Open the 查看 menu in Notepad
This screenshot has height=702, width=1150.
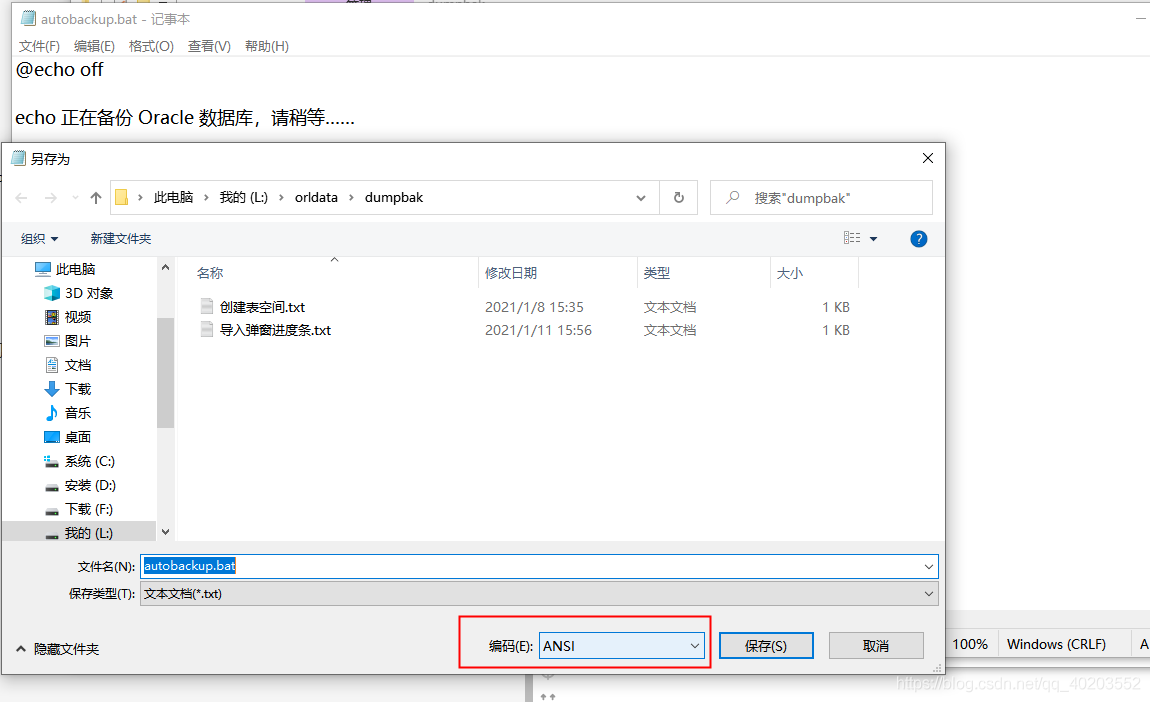(209, 45)
